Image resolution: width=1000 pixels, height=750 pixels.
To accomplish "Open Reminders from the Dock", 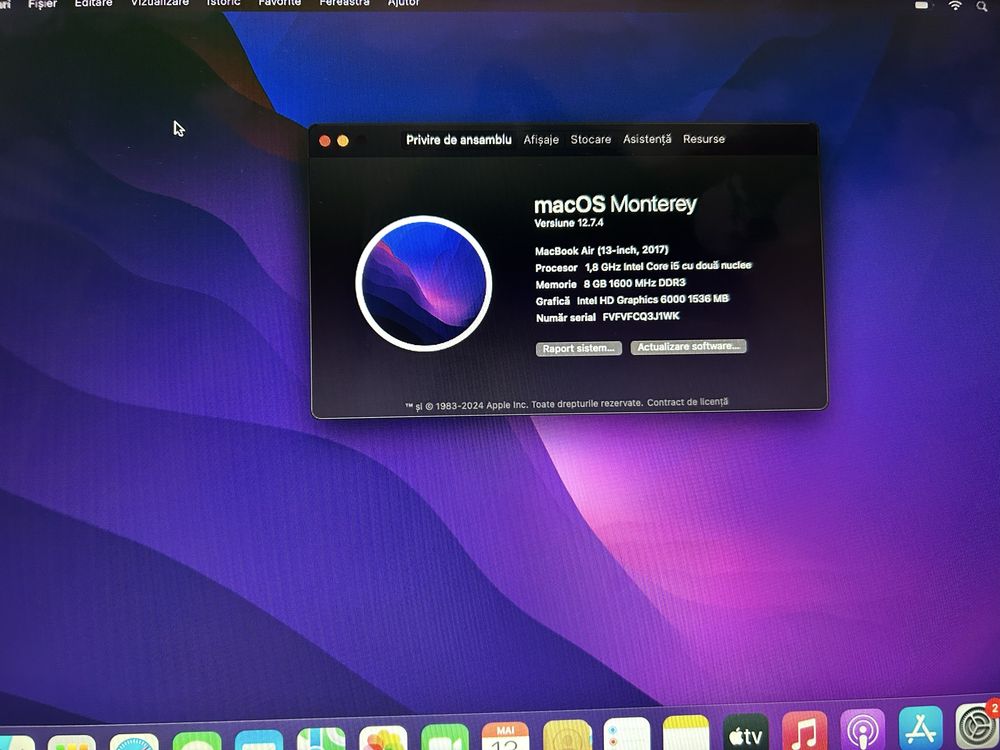I will pos(626,733).
